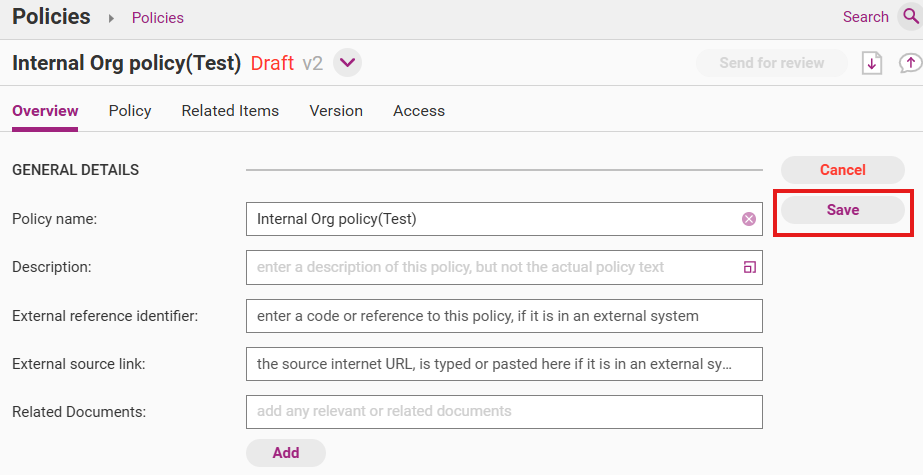This screenshot has height=475, width=923.
Task: Follow the Policies breadcrumb link
Action: (158, 18)
